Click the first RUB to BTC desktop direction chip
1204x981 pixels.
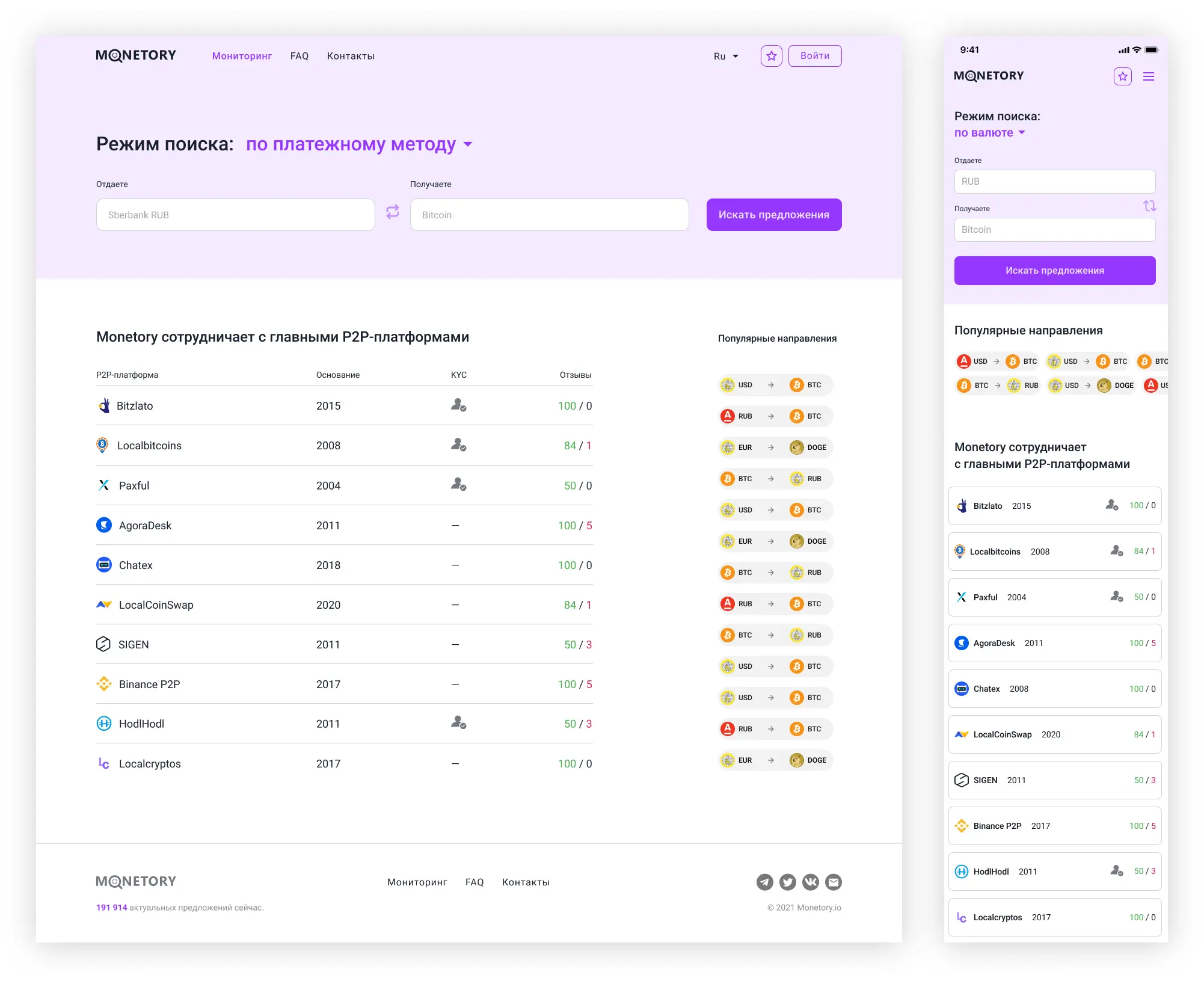pos(776,416)
